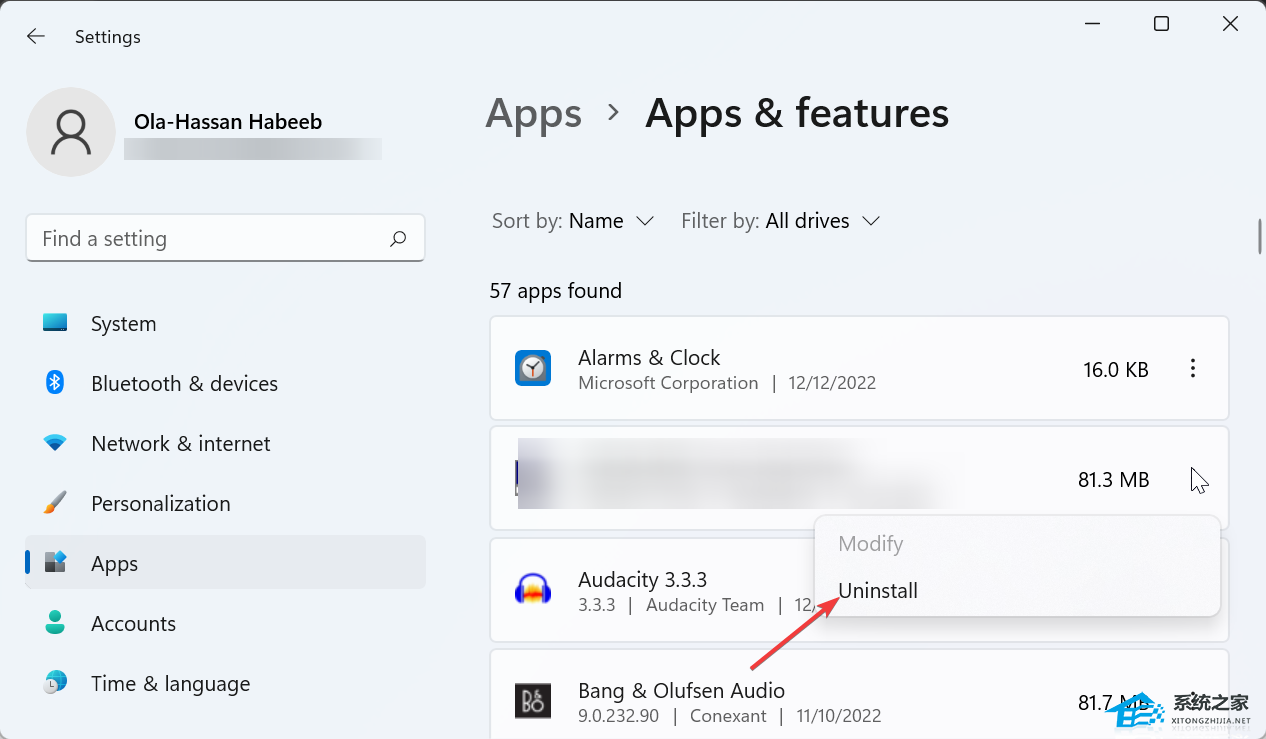Image resolution: width=1266 pixels, height=739 pixels.
Task: Open Time & language settings
Action: (x=170, y=684)
